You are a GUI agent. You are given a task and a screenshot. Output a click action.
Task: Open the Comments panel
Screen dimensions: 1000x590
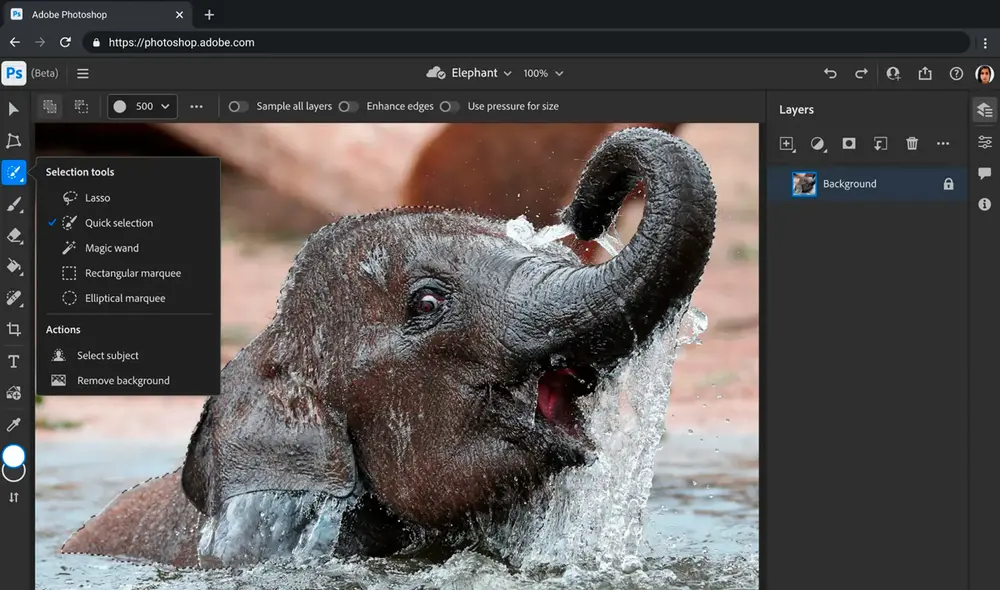[984, 173]
